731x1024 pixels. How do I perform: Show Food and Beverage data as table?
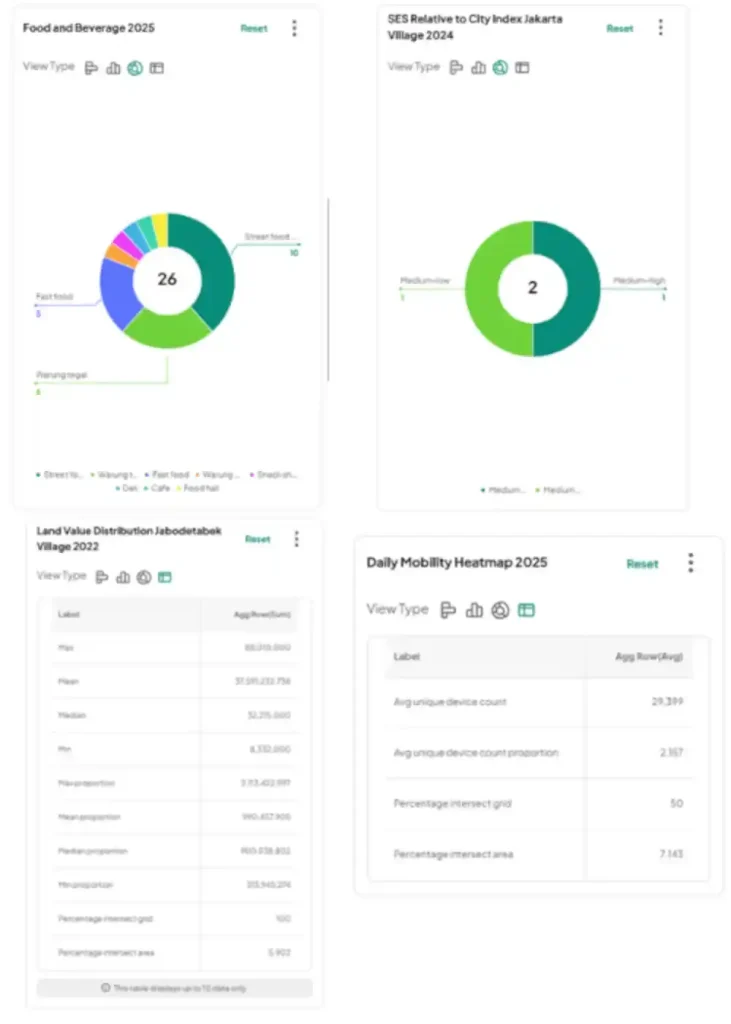(157, 68)
